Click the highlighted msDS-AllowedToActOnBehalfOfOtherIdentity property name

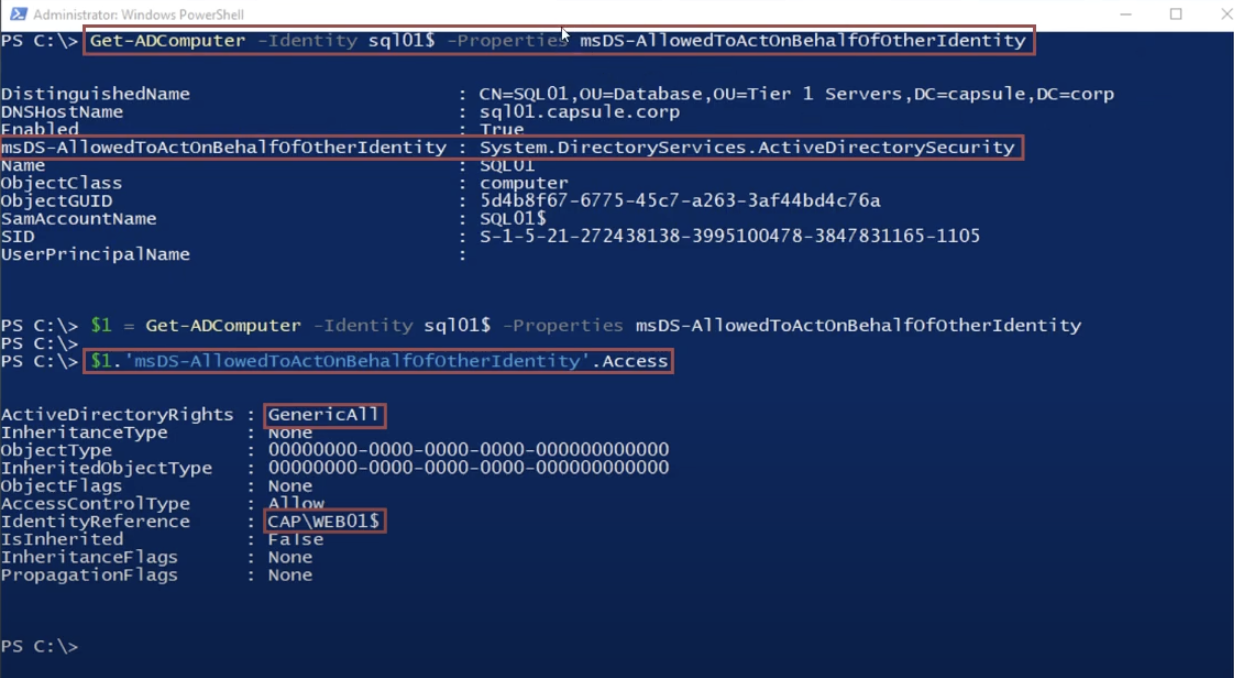click(223, 148)
